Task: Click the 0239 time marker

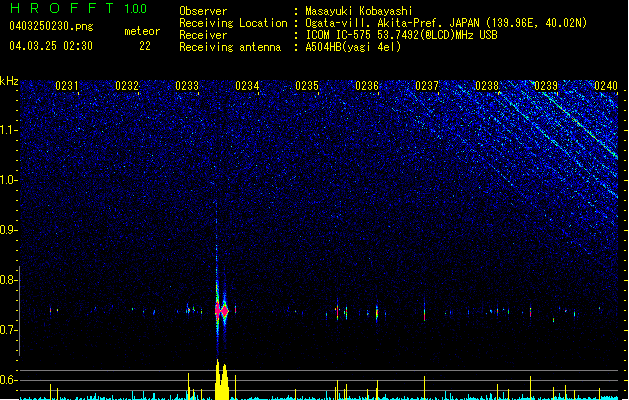Action: click(x=546, y=86)
